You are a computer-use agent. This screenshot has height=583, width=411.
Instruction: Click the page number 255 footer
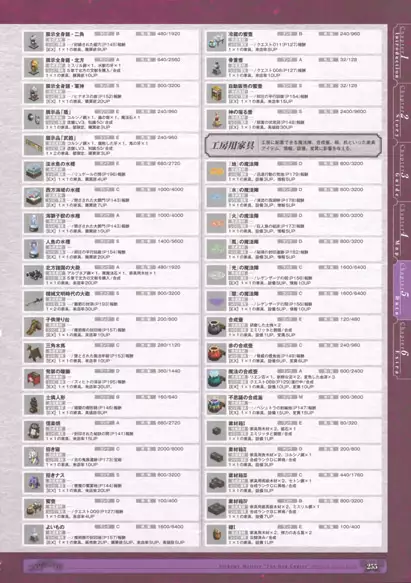(x=372, y=566)
